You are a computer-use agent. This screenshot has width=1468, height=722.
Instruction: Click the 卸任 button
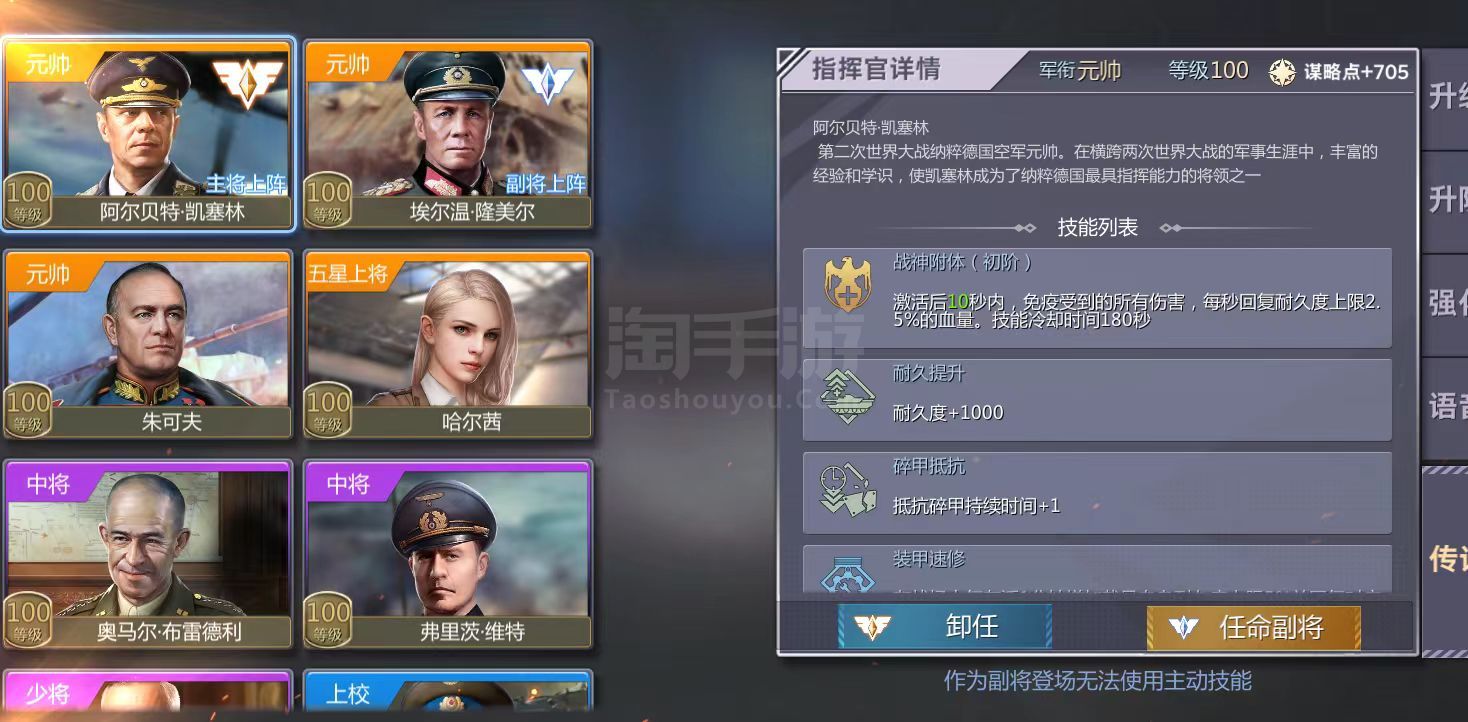coord(944,627)
